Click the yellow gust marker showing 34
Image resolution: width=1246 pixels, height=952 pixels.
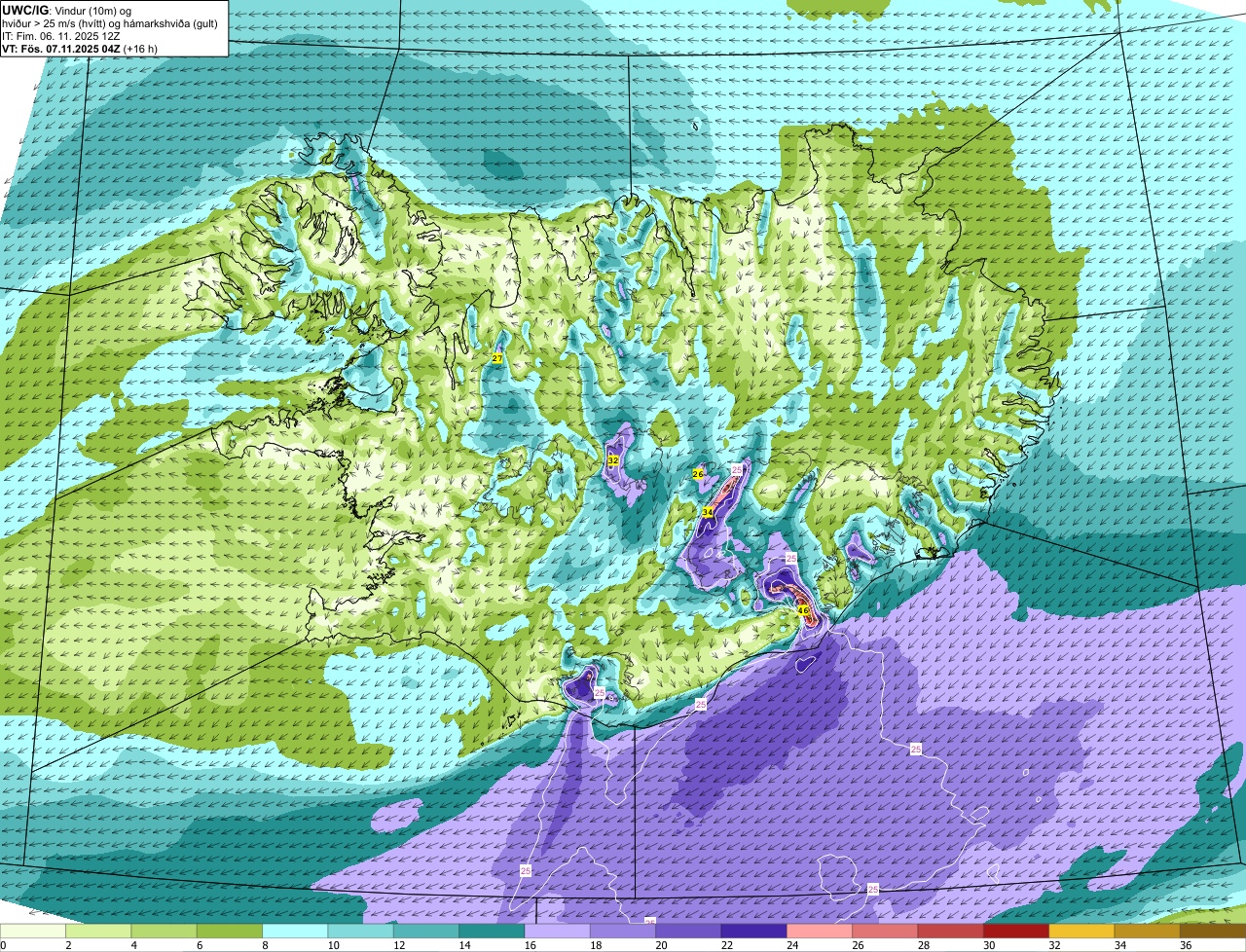coord(708,512)
